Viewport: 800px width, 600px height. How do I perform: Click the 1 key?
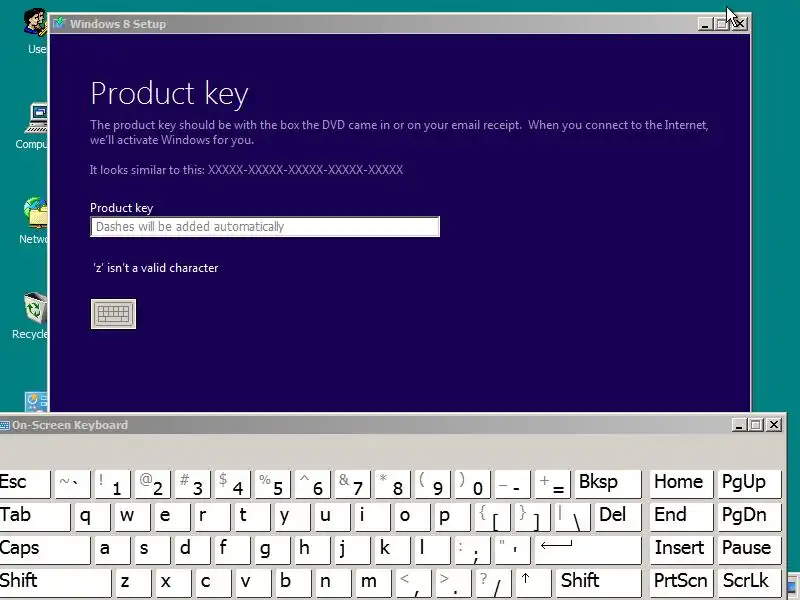click(x=113, y=483)
